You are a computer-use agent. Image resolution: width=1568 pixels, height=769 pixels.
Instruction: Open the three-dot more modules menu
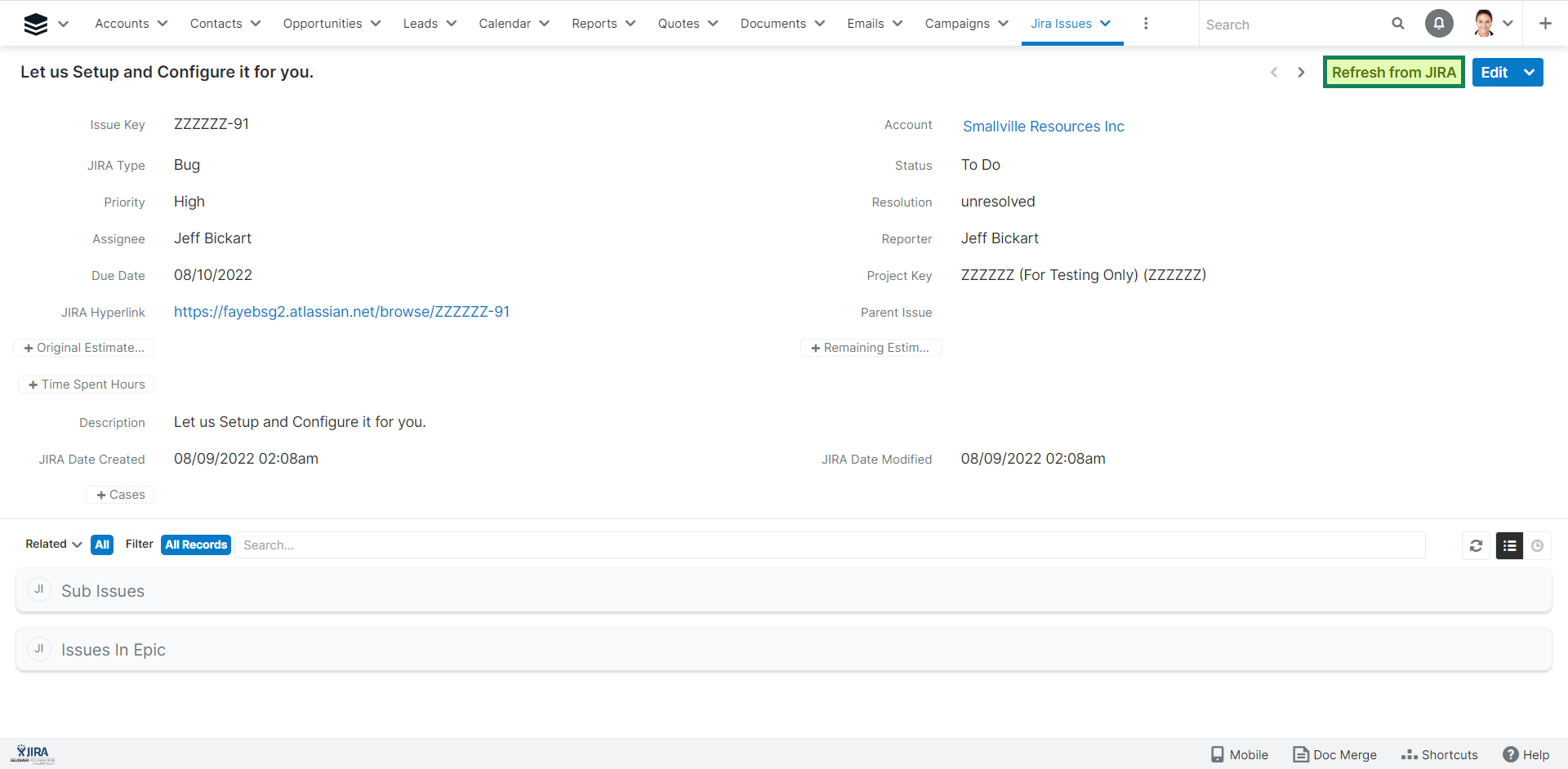pos(1146,24)
